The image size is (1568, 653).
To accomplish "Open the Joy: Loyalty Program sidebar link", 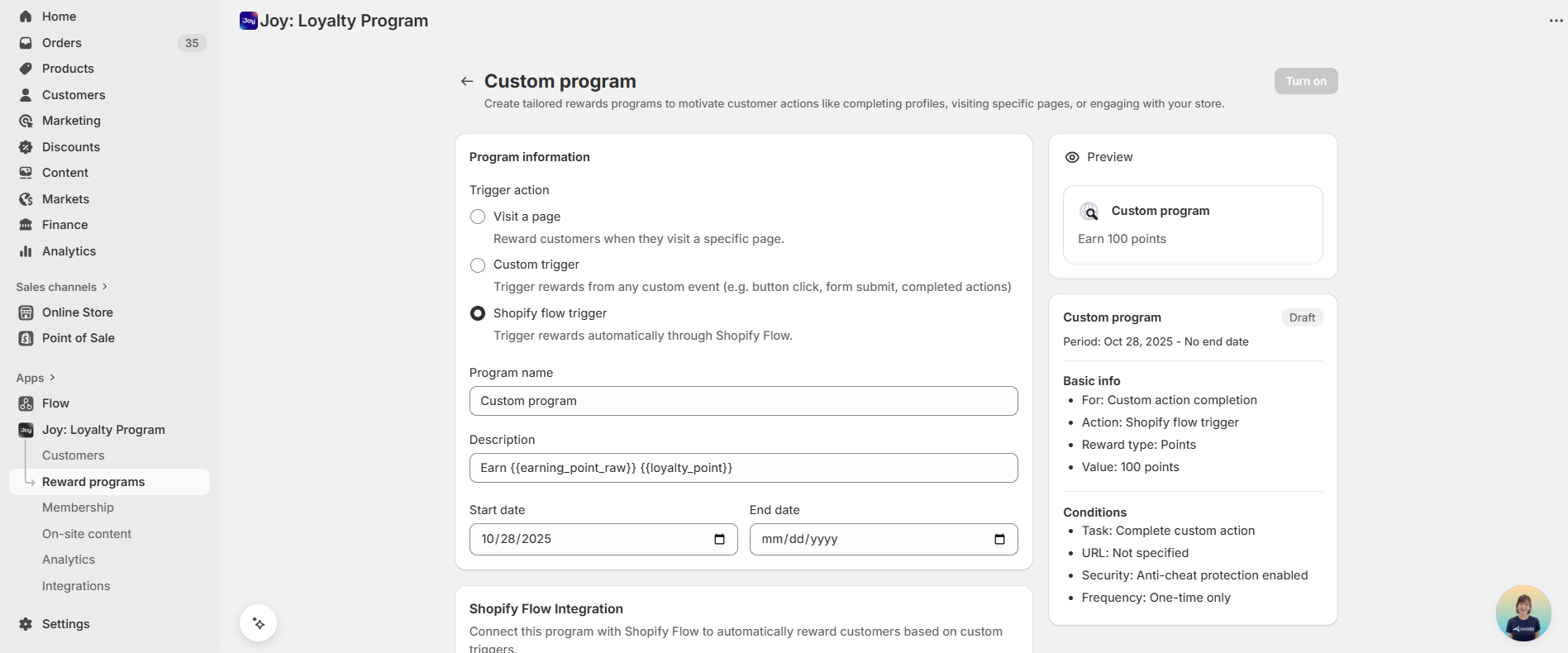I will point(103,430).
